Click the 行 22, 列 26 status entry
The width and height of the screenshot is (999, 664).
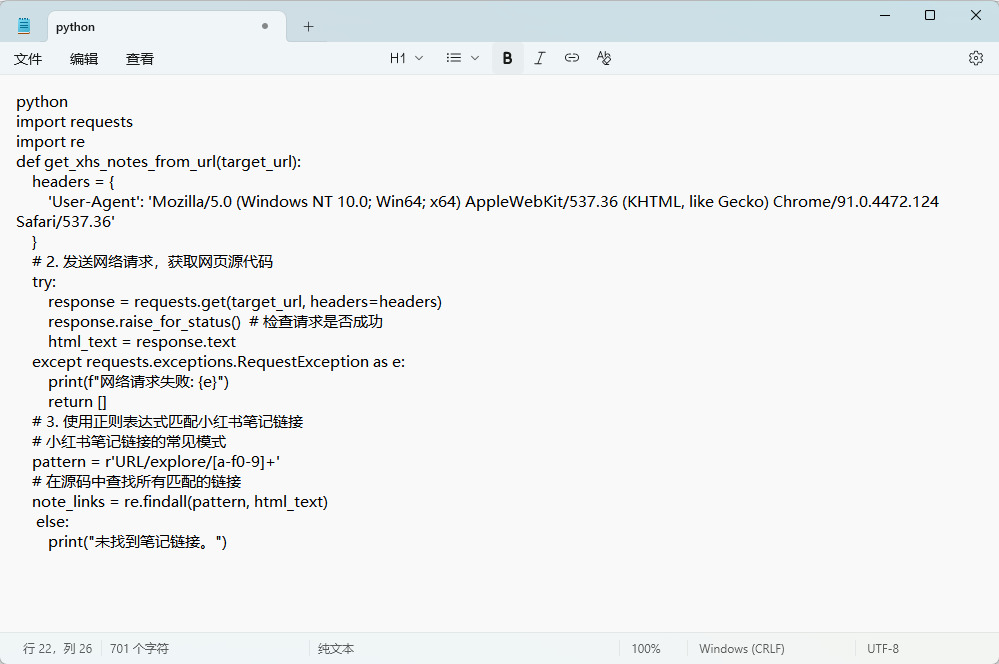point(57,649)
